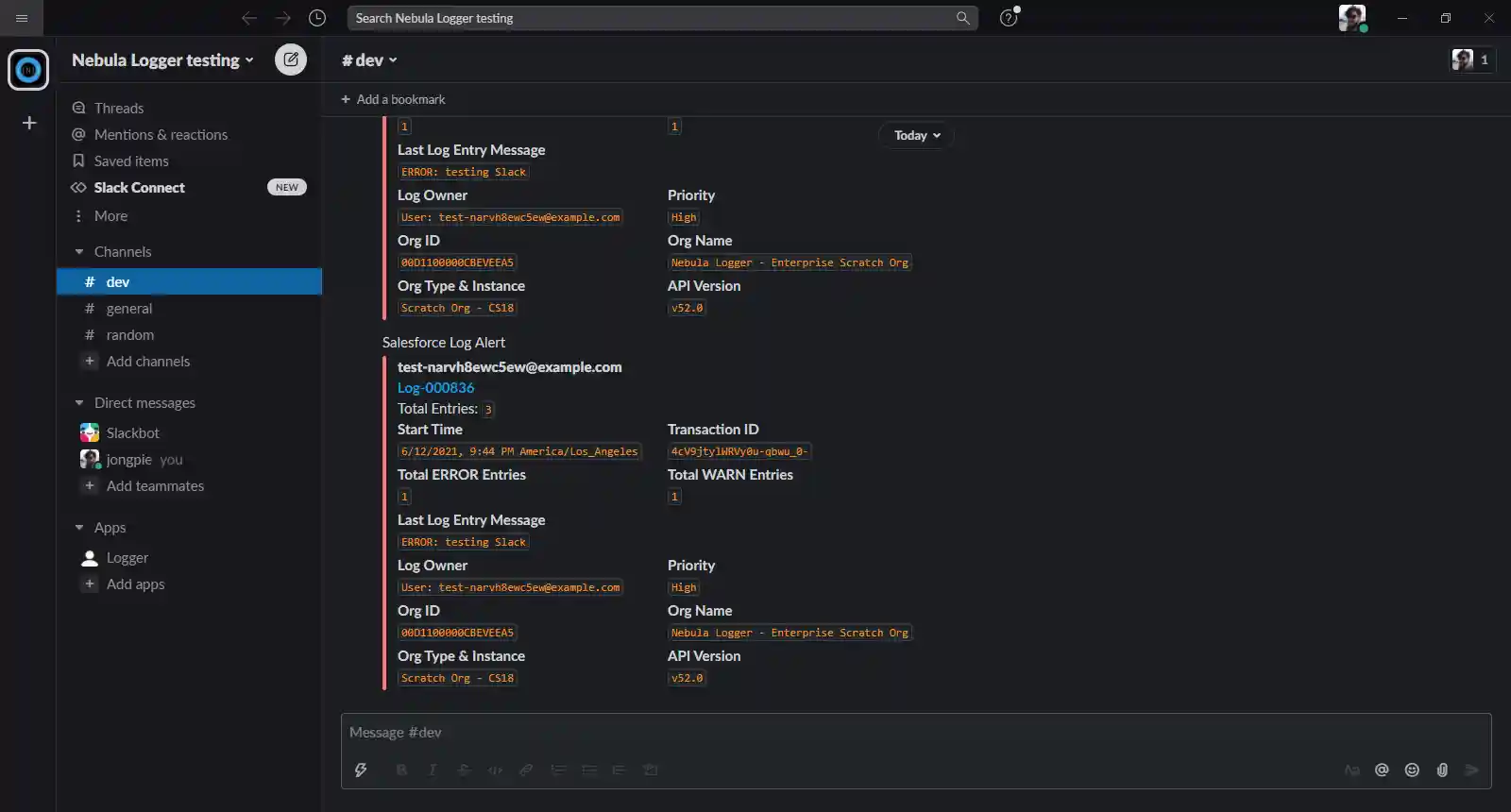The height and width of the screenshot is (812, 1511).
Task: Open the hamburger menu in the title bar
Action: point(22,18)
